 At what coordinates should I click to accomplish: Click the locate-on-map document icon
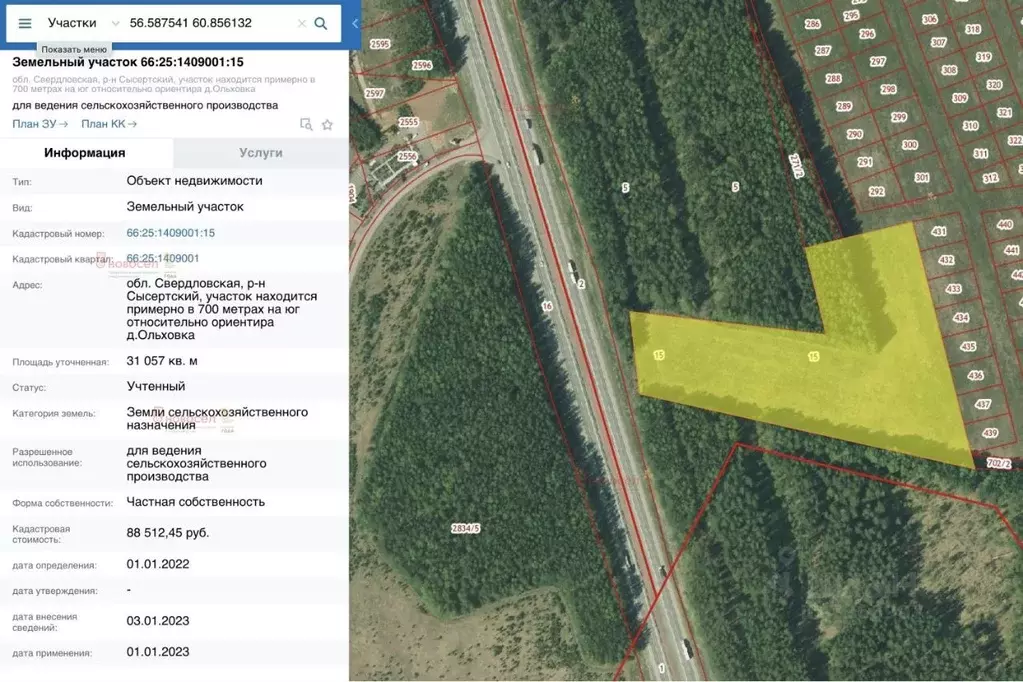pos(306,125)
